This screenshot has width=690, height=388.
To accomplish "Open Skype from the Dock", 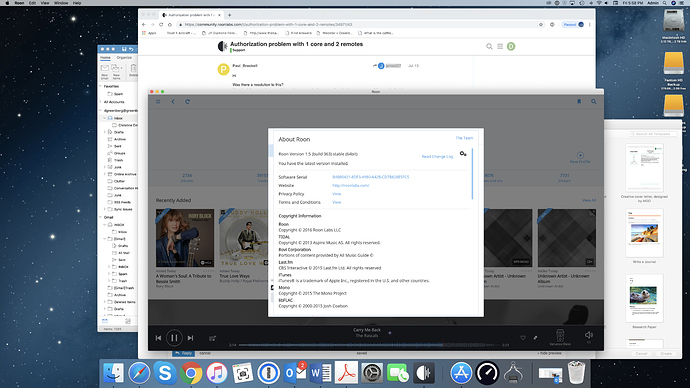I will (165, 373).
